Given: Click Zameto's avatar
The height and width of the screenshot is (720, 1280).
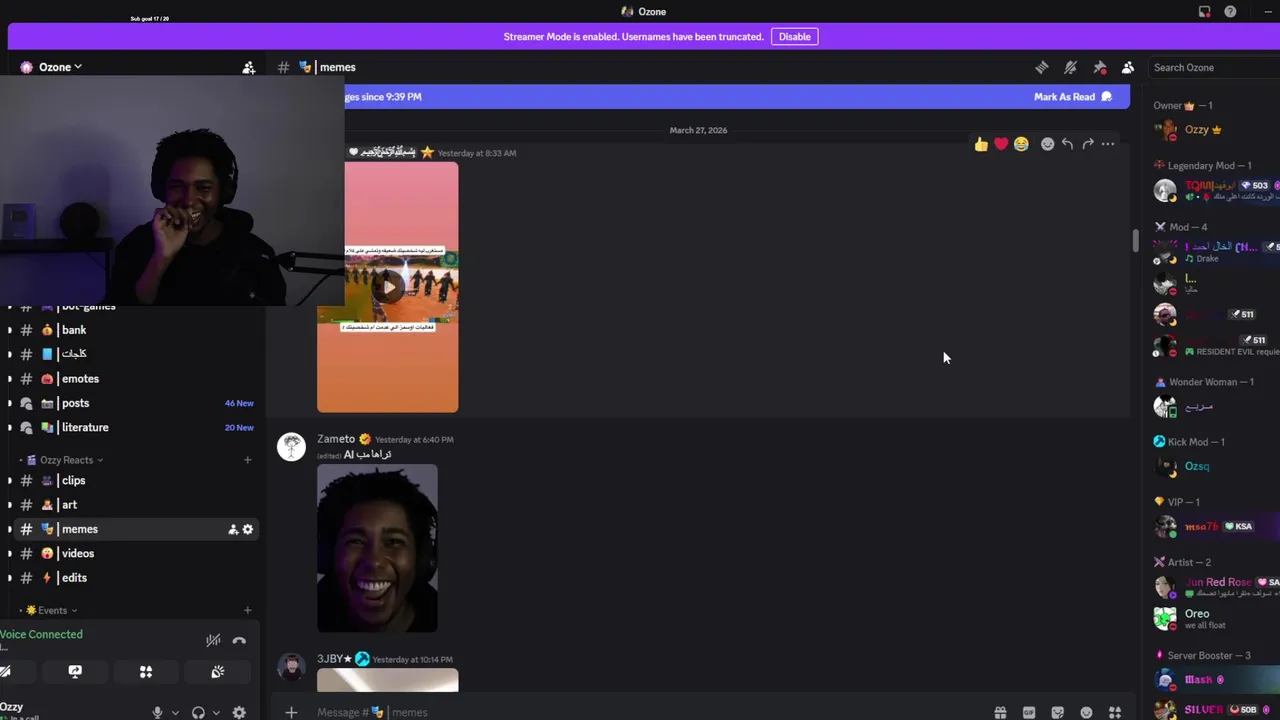Looking at the screenshot, I should tap(291, 446).
